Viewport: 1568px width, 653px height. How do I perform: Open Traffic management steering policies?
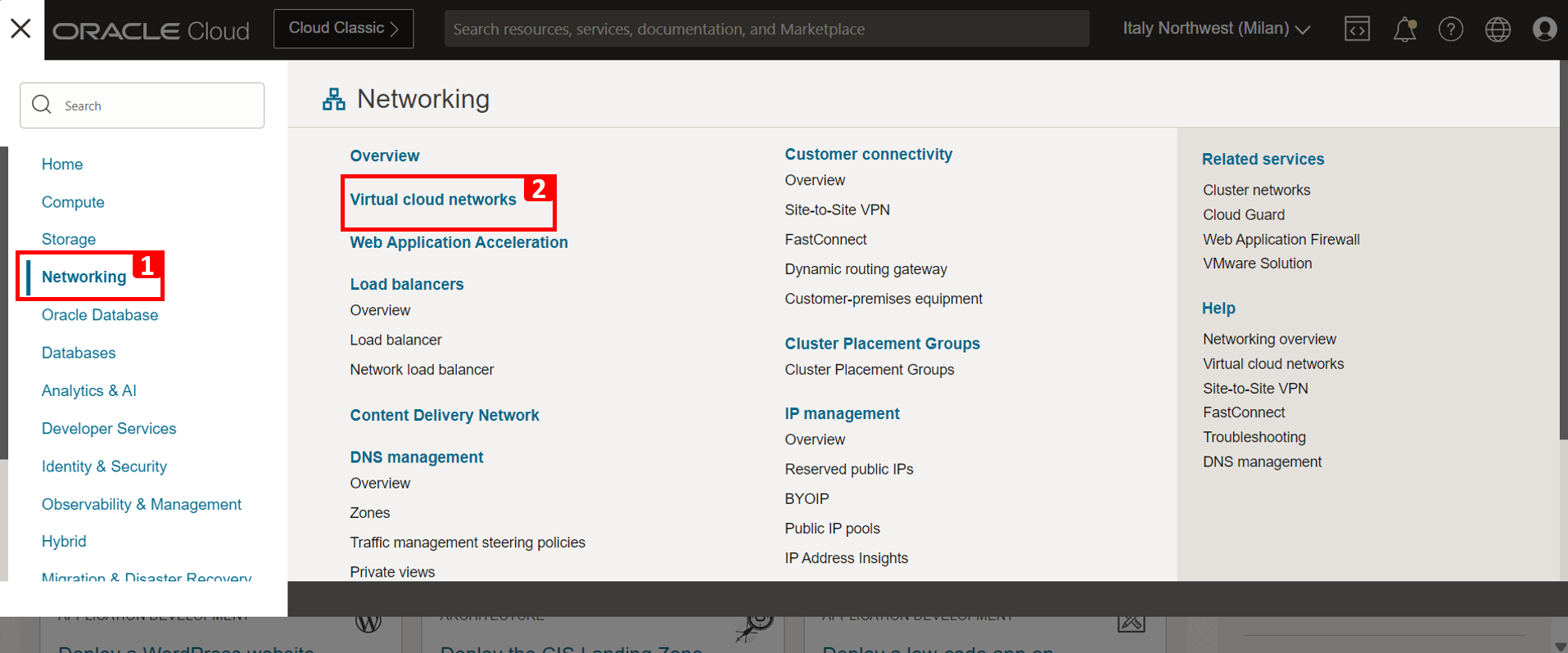468,543
